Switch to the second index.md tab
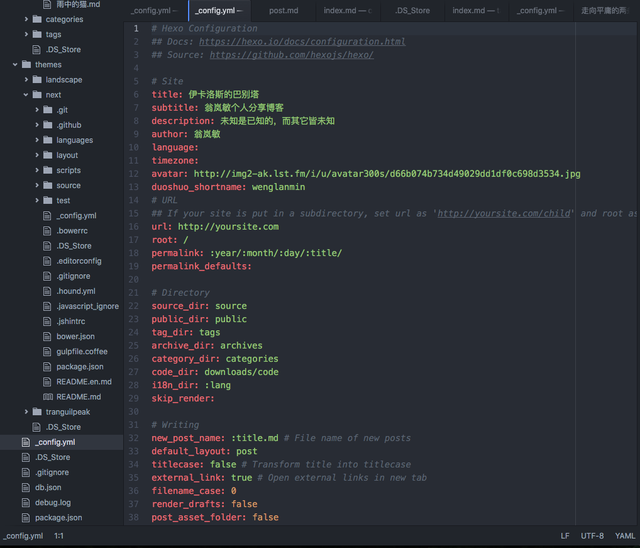 [476, 11]
